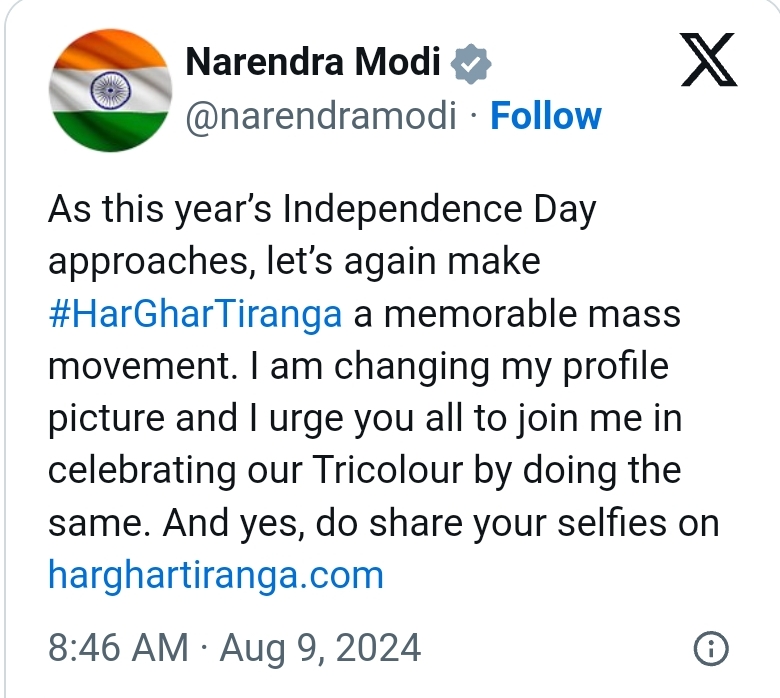
Task: Open the Narendra Modi display name
Action: (x=313, y=62)
